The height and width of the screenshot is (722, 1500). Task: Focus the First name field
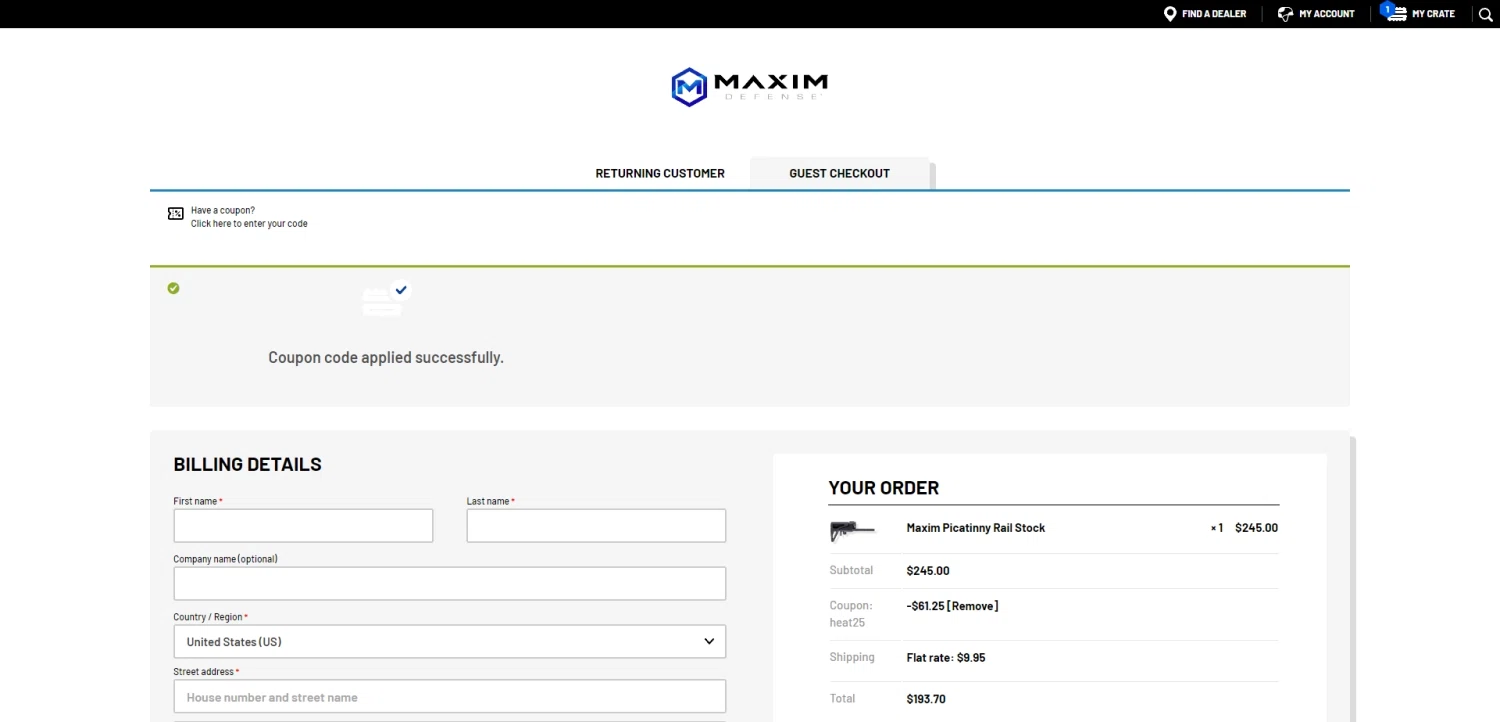303,526
